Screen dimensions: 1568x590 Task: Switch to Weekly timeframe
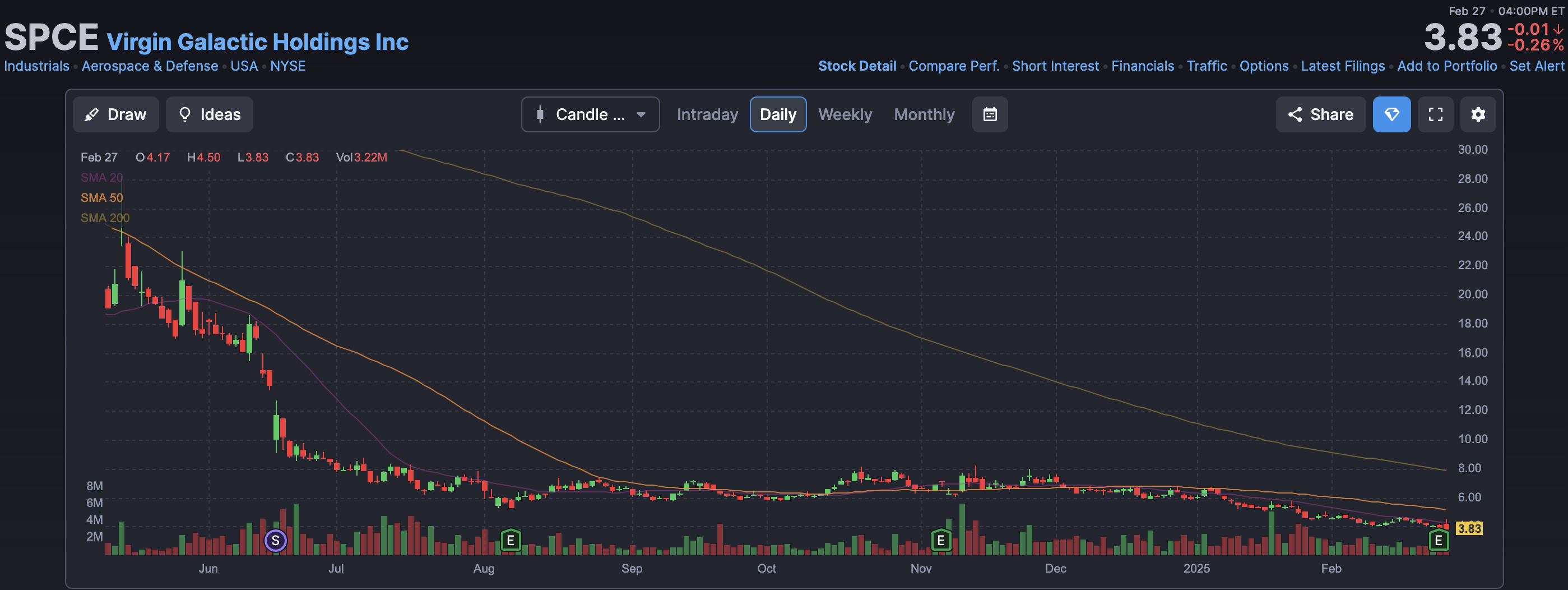[x=845, y=114]
